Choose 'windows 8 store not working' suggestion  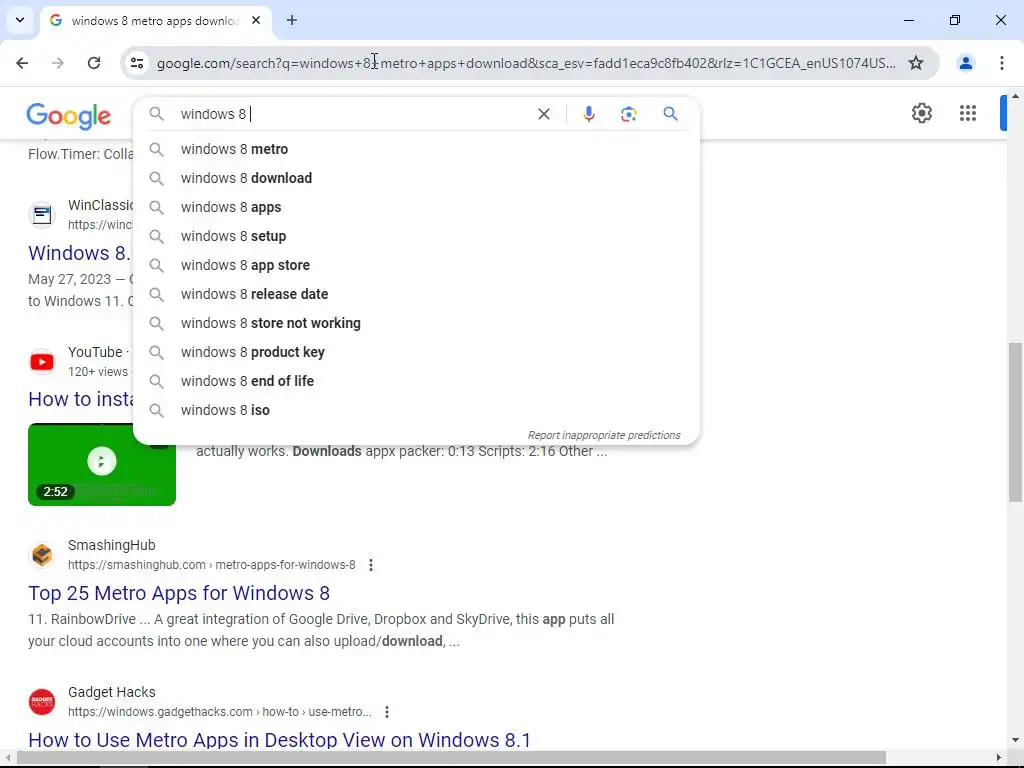pyautogui.click(x=416, y=323)
